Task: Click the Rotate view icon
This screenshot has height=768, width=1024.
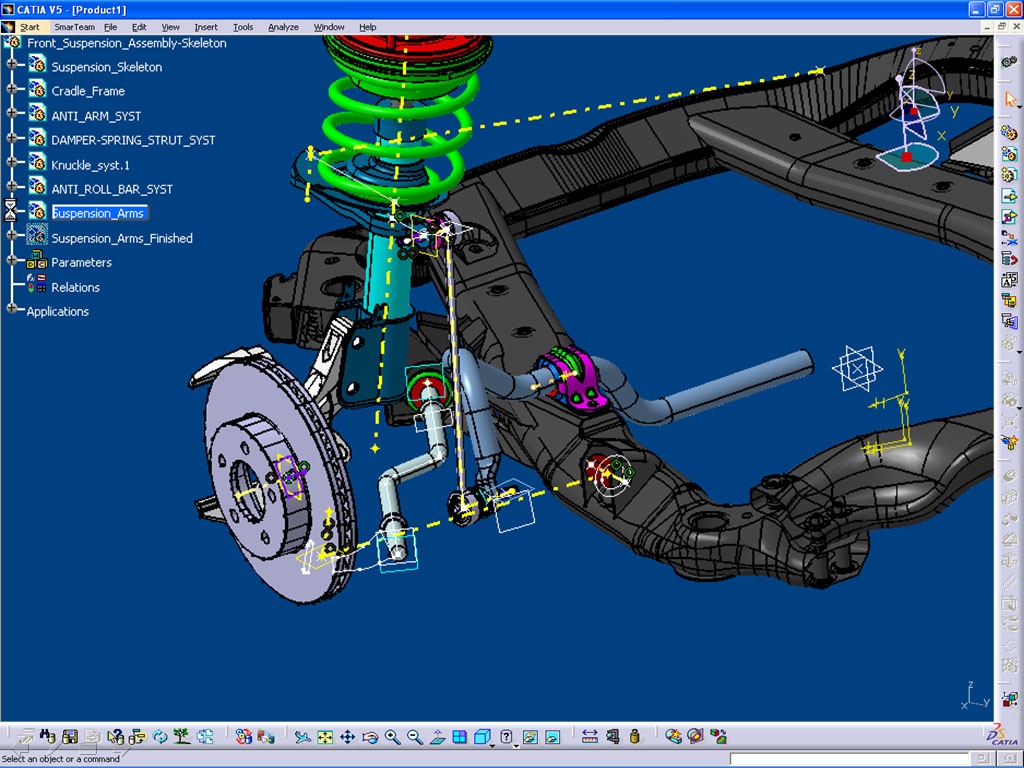Action: (x=370, y=737)
